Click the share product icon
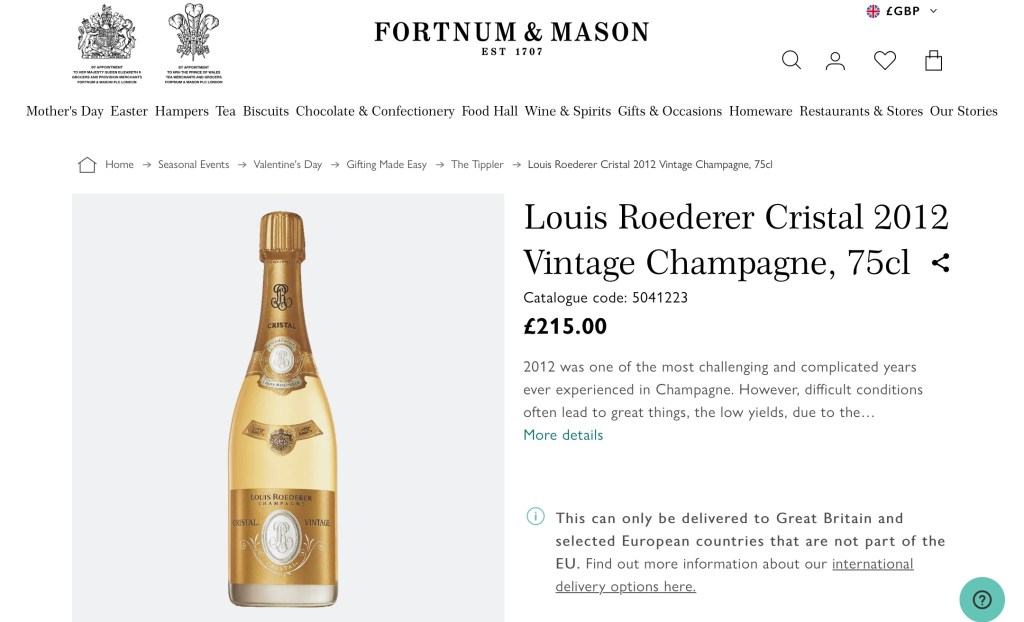Screen dimensions: 1024x622 [x=940, y=263]
